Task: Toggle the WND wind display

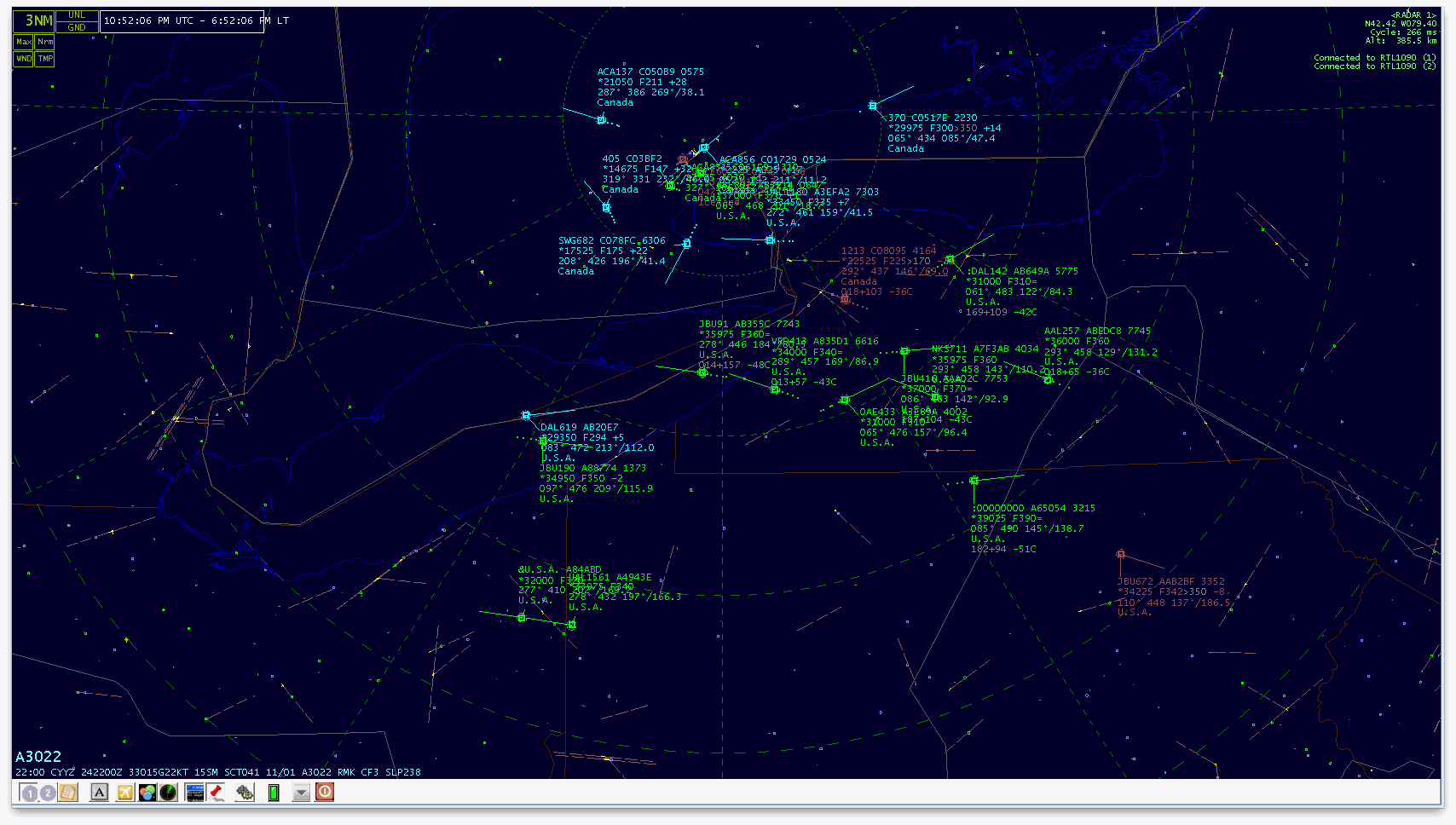Action: click(24, 59)
